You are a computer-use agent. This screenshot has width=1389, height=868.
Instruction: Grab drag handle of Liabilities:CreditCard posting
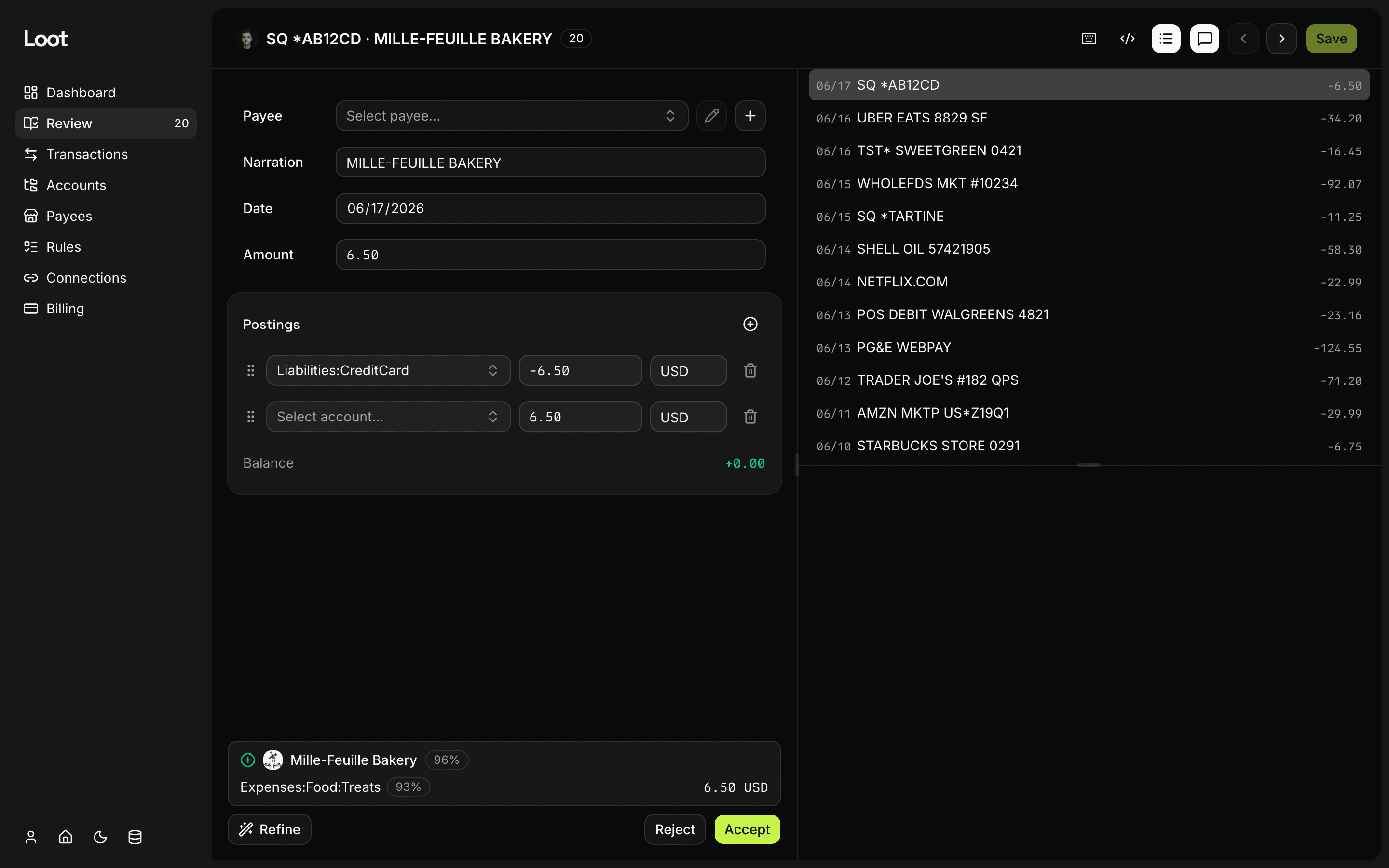pyautogui.click(x=250, y=370)
